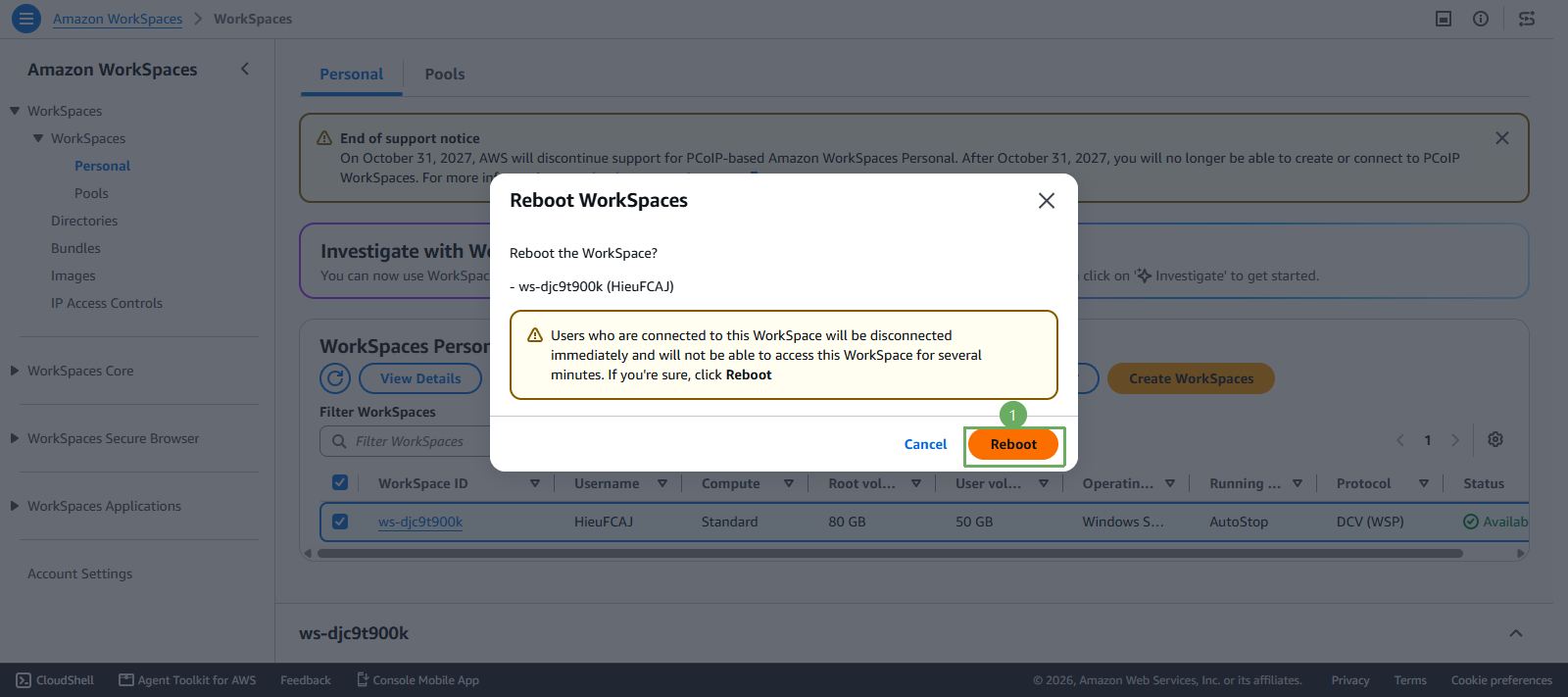The image size is (1568, 697).
Task: Open the WorkSpace ID column sort arrow
Action: [x=535, y=483]
